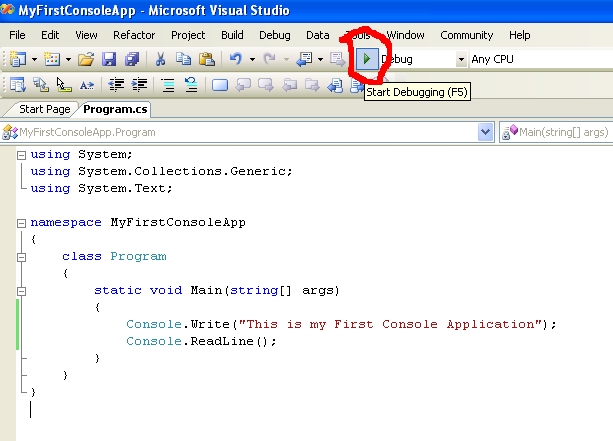Click the Copy icon in toolbar
Image resolution: width=613 pixels, height=441 pixels.
(183, 59)
